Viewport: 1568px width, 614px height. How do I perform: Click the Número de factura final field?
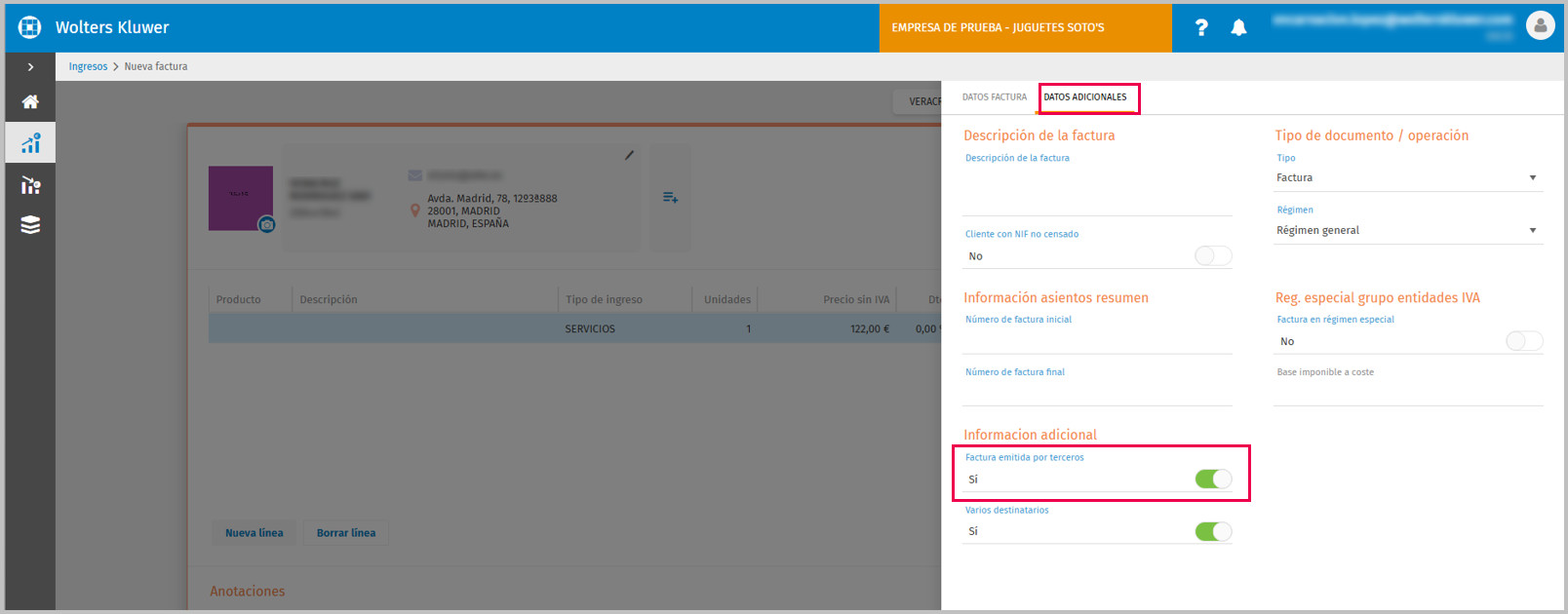click(1097, 393)
